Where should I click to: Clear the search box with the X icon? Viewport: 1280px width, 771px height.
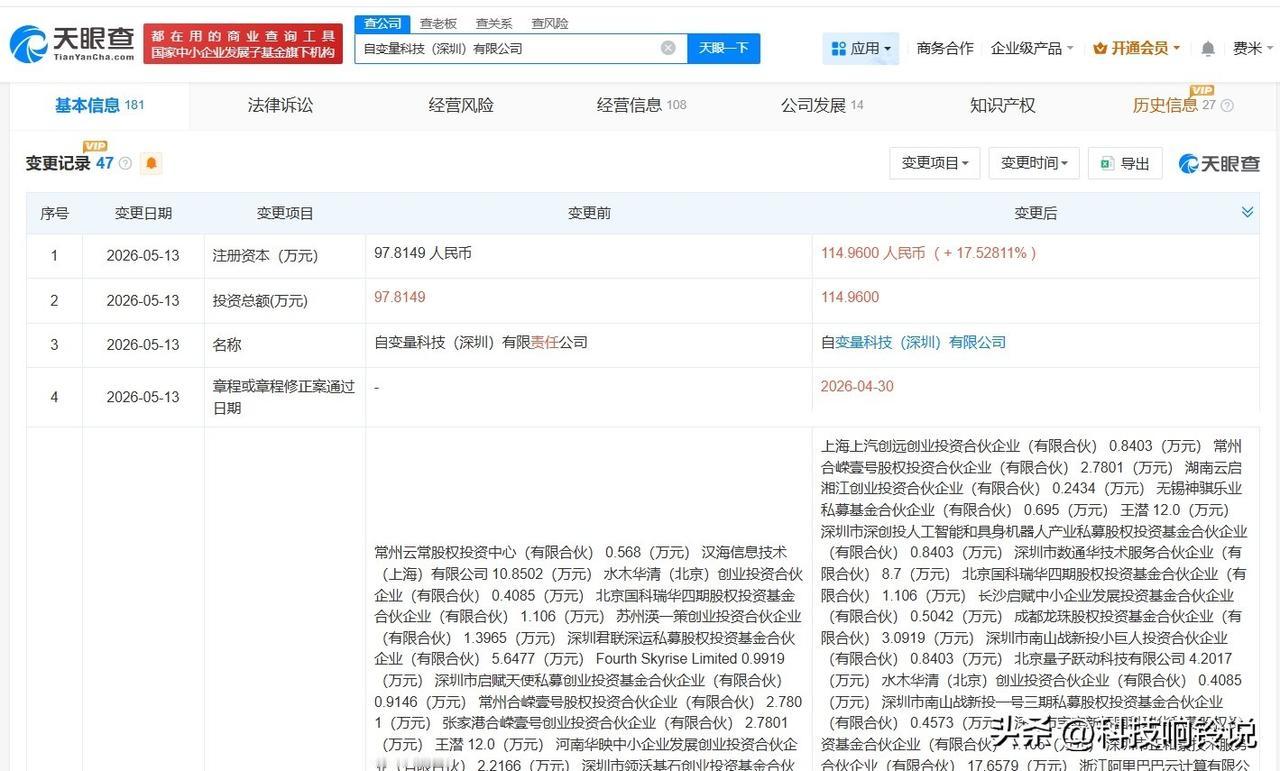(x=668, y=48)
